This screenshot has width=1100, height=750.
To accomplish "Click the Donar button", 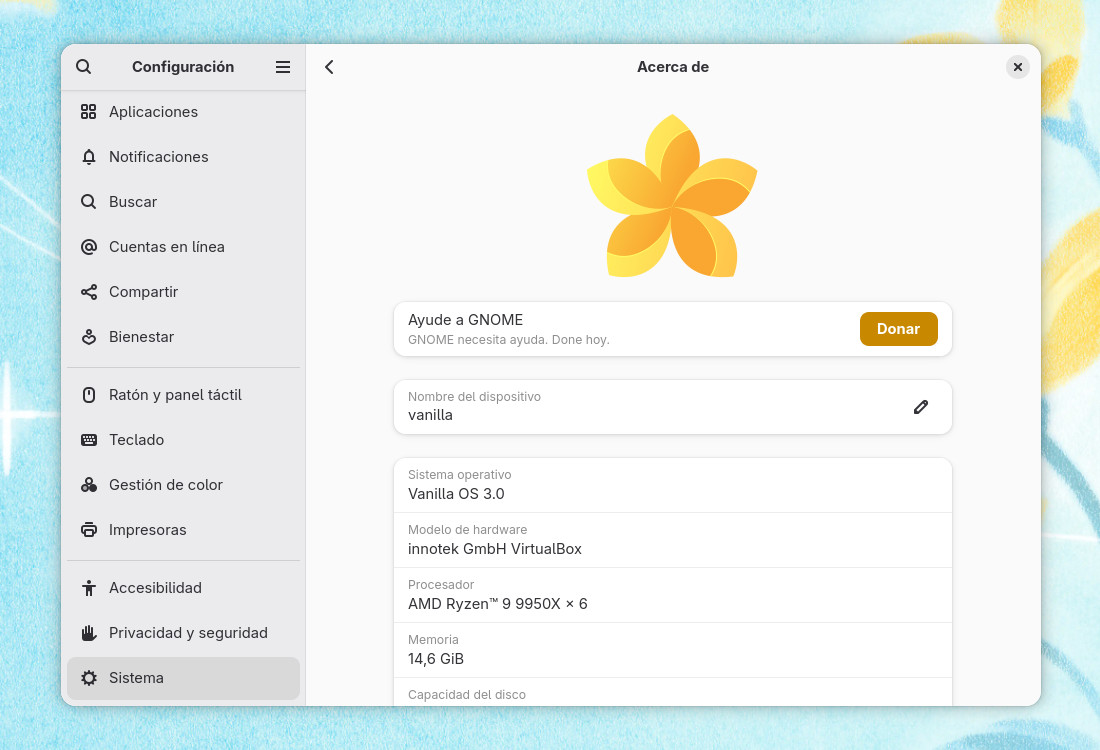I will pos(898,329).
